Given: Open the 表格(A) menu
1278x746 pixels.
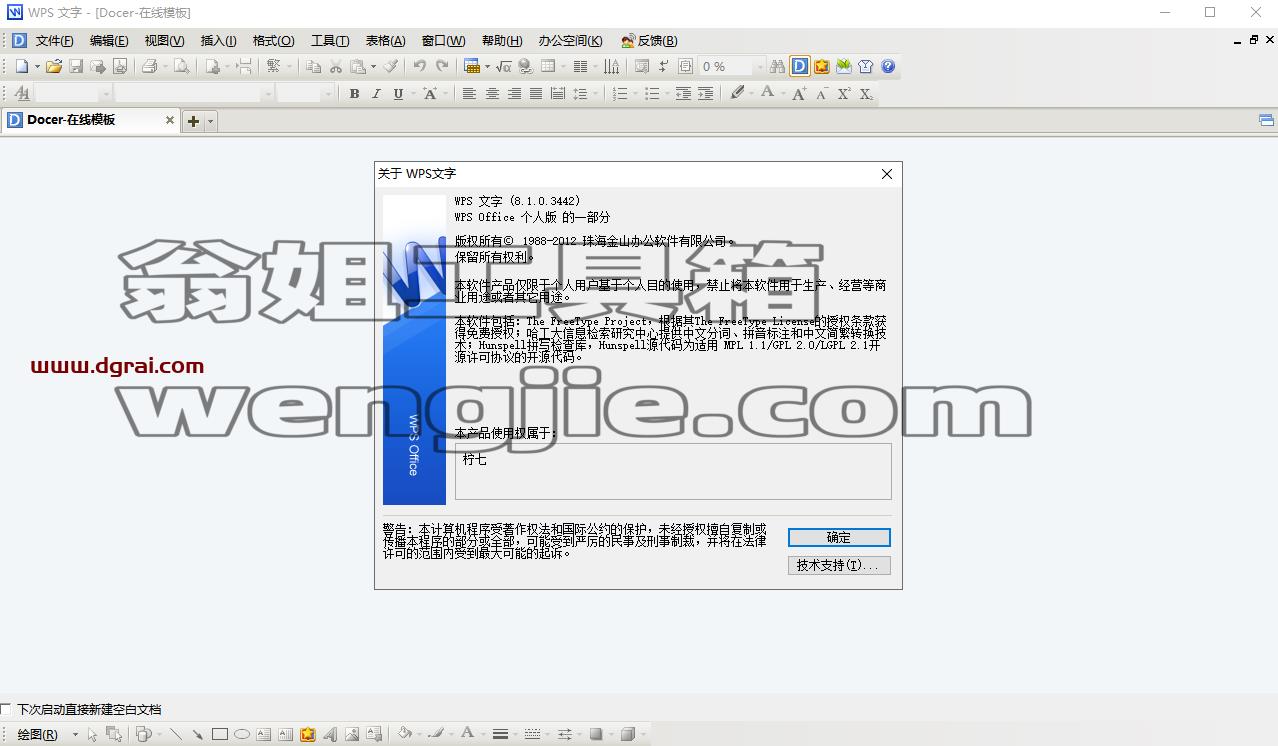Looking at the screenshot, I should coord(385,40).
